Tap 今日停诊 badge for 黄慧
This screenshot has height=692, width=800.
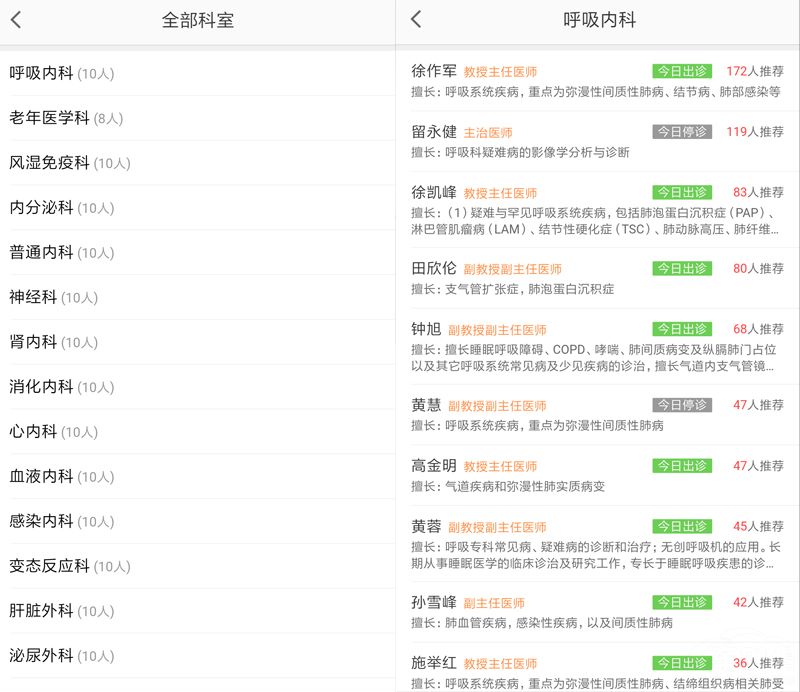click(x=682, y=405)
